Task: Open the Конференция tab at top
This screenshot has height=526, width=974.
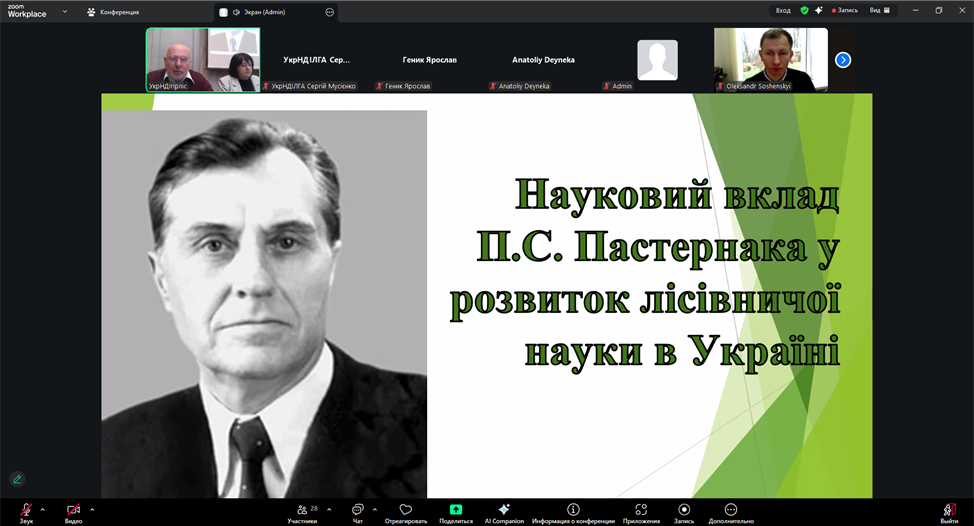Action: pyautogui.click(x=113, y=12)
